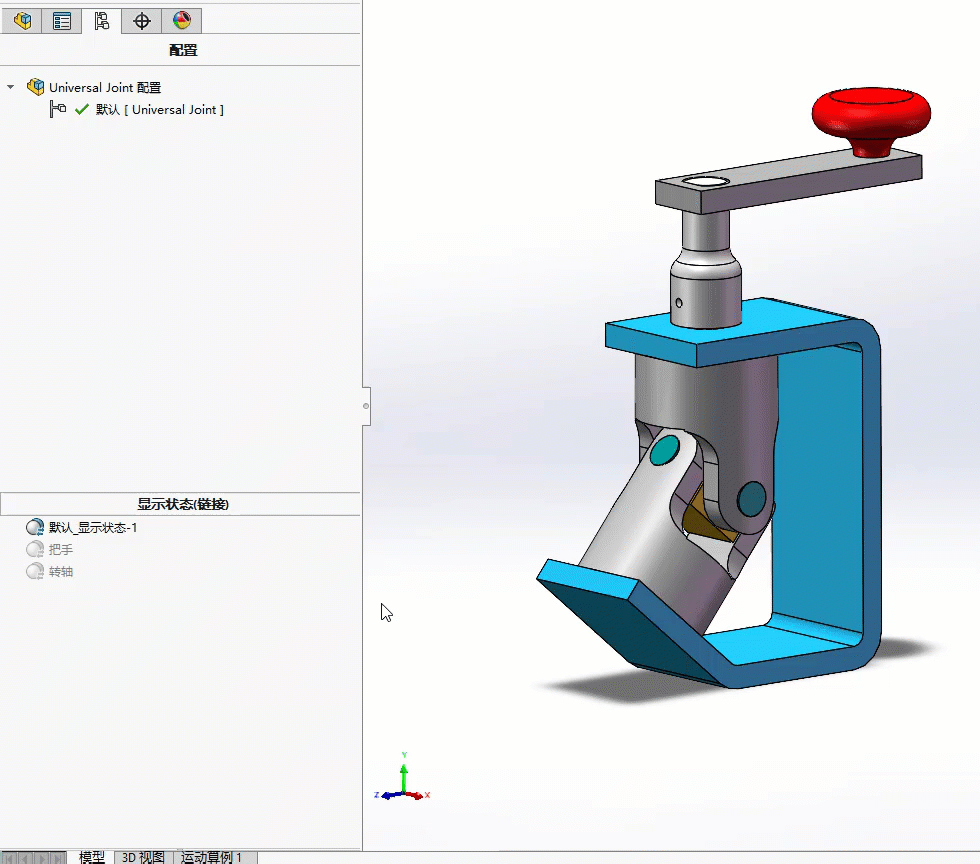
Task: Click the Universal Joint assembly icon
Action: (36, 87)
